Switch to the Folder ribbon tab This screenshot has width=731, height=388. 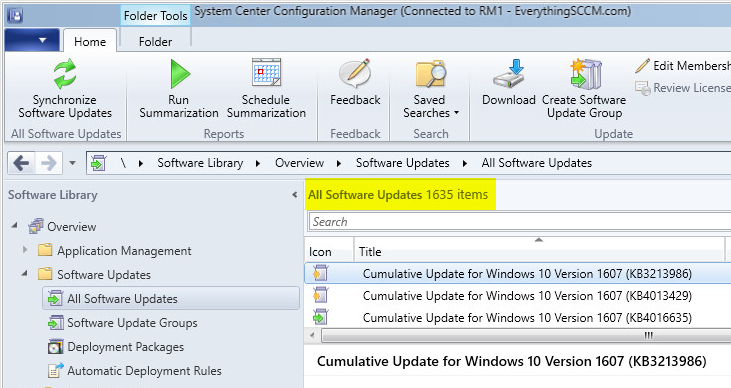click(155, 42)
